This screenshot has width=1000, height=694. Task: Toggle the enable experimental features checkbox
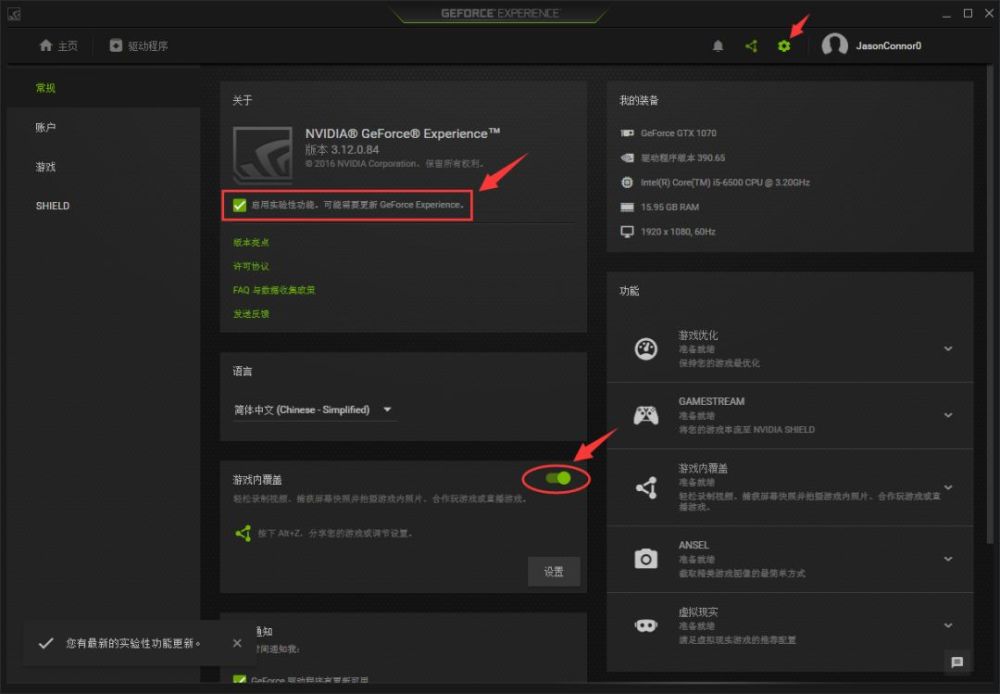pos(240,205)
